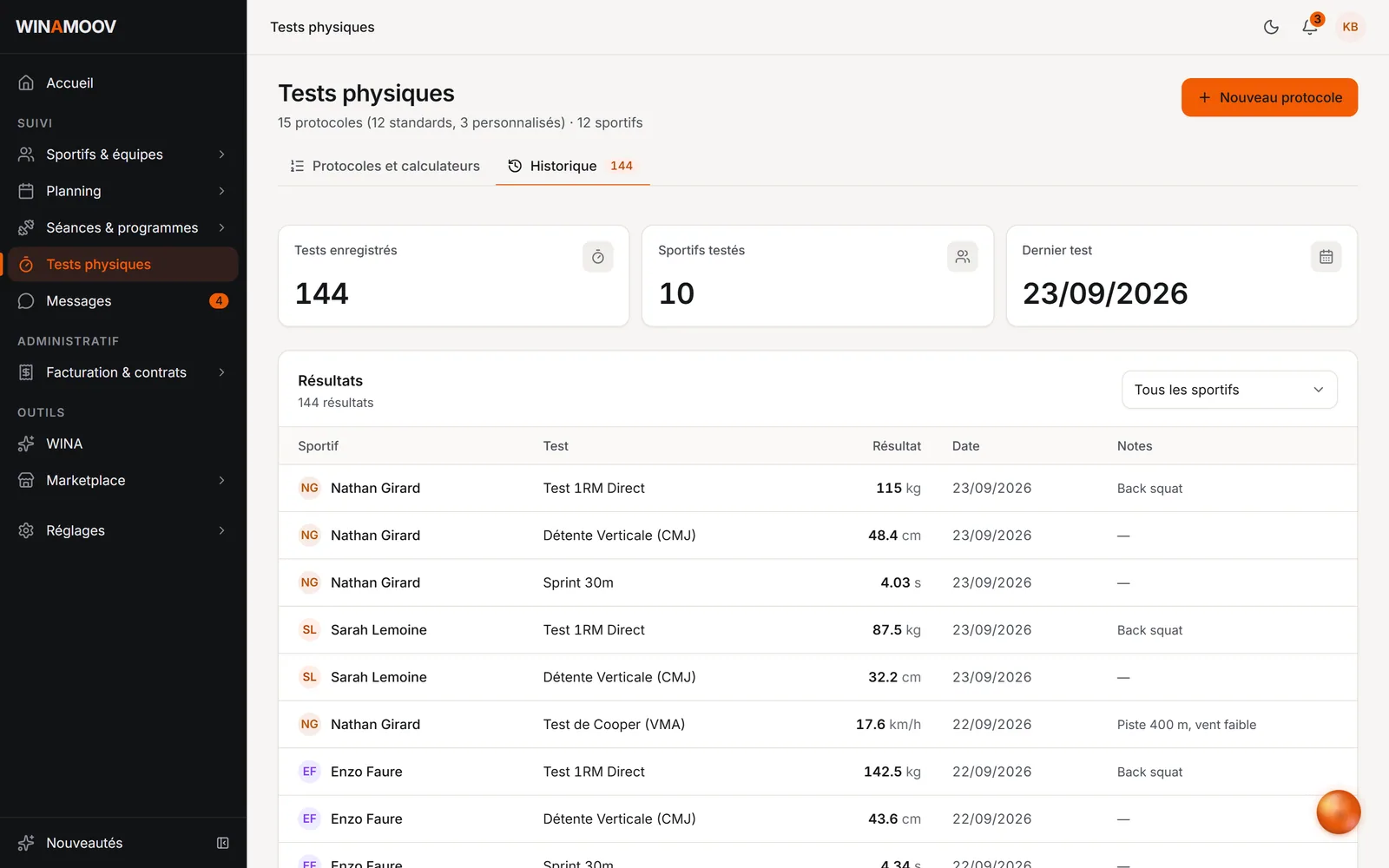Screen dimensions: 1389x868
Task: Click Enzo Faure in the 43.6 cm row
Action: (x=366, y=819)
